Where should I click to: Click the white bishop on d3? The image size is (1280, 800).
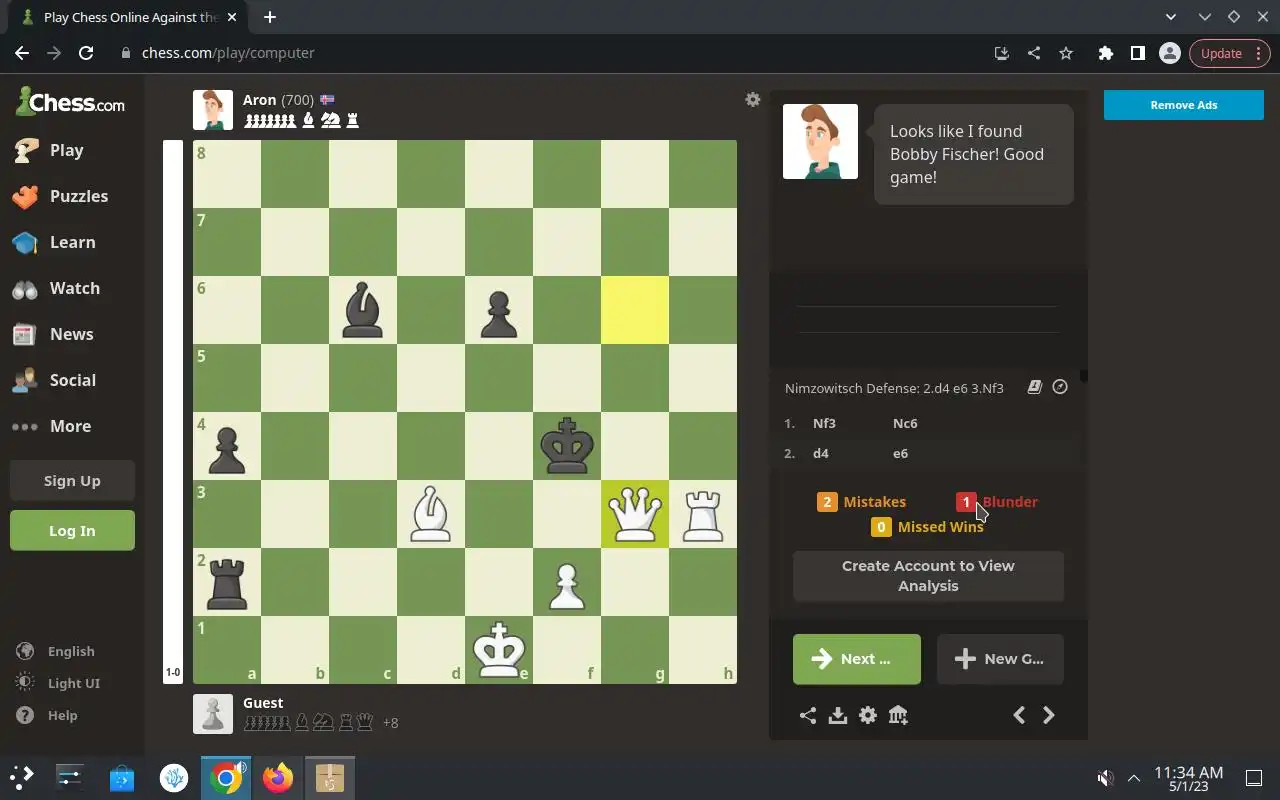431,514
